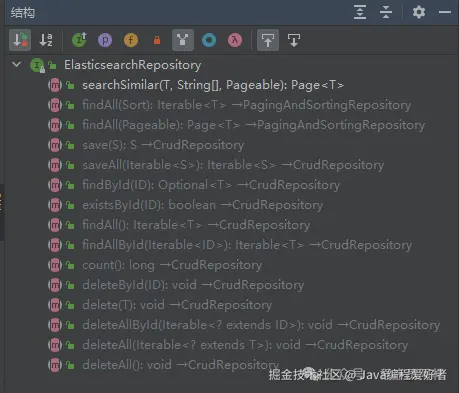The width and height of the screenshot is (459, 393).
Task: Collapse the ElasticsearchRepository node
Action: [16, 64]
